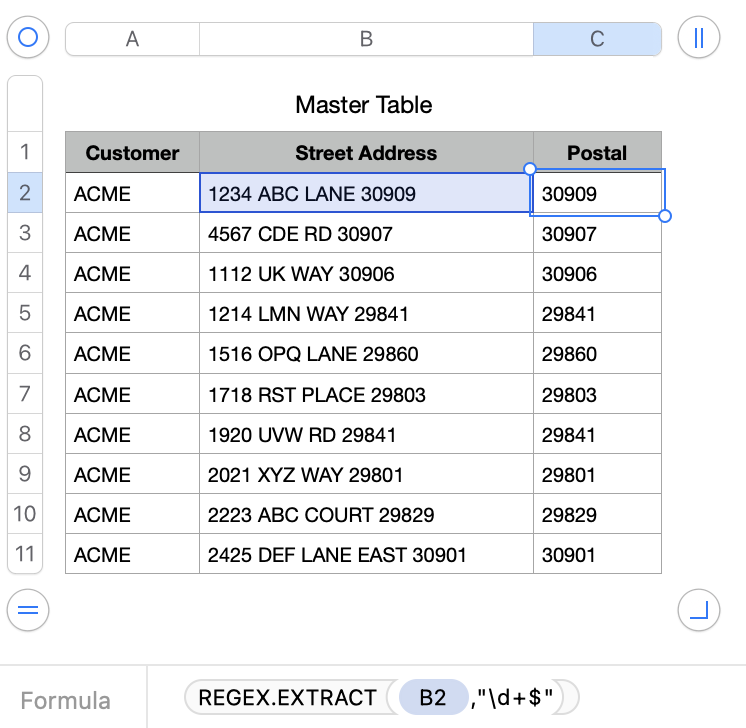Select the Customer header cell

click(x=132, y=153)
